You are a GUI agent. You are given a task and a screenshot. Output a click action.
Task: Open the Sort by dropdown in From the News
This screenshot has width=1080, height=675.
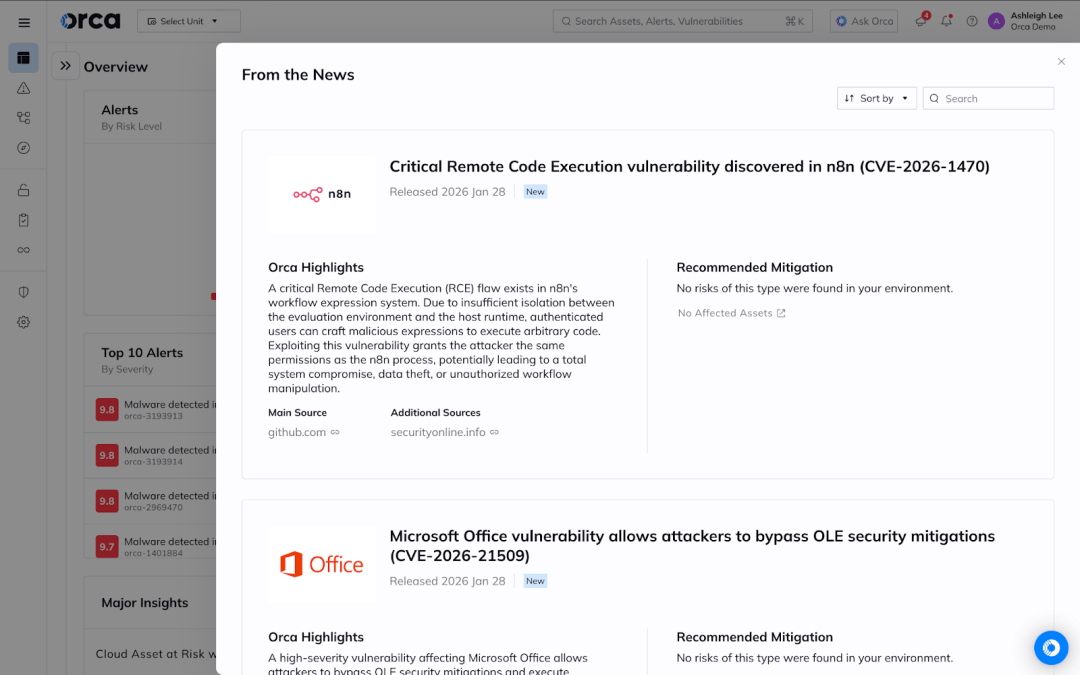[x=876, y=98]
